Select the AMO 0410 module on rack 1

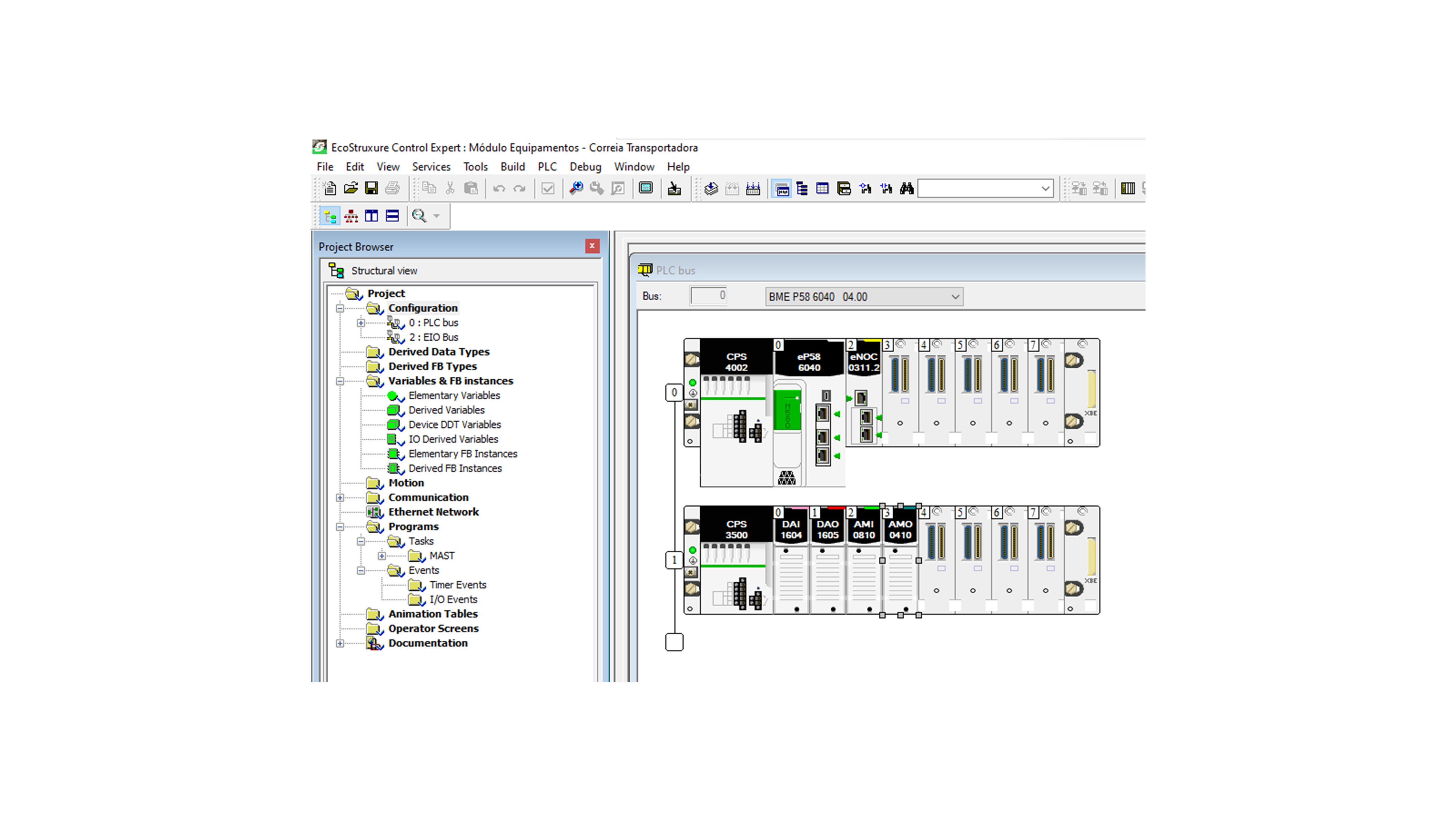(x=901, y=560)
